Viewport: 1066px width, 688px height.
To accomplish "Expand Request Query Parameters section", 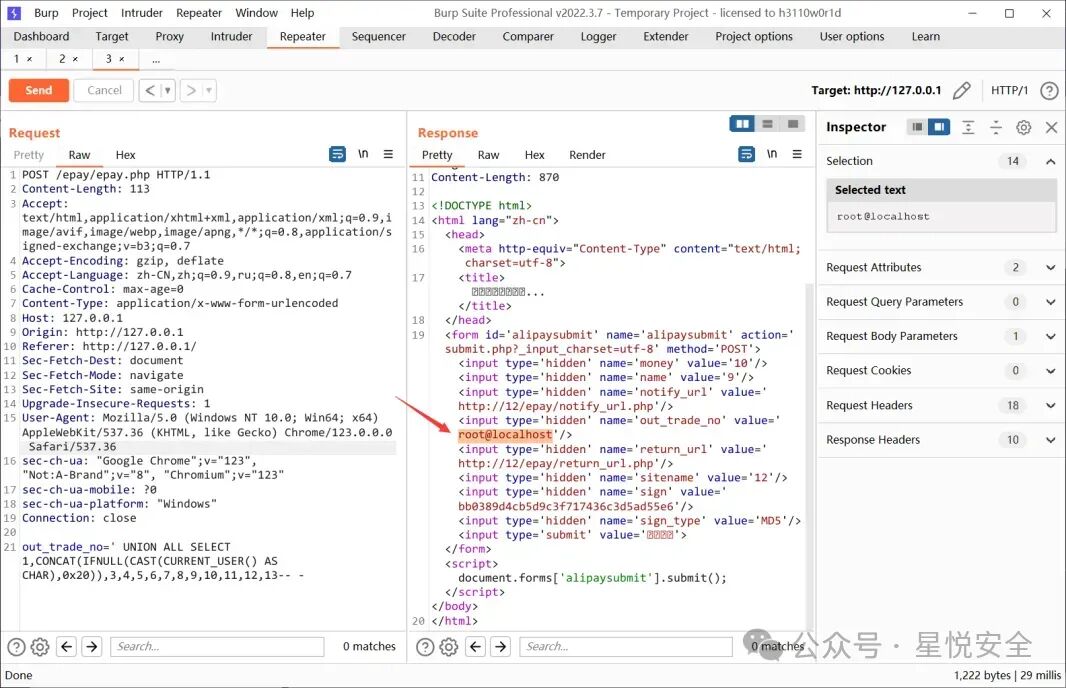I will pyautogui.click(x=1050, y=302).
